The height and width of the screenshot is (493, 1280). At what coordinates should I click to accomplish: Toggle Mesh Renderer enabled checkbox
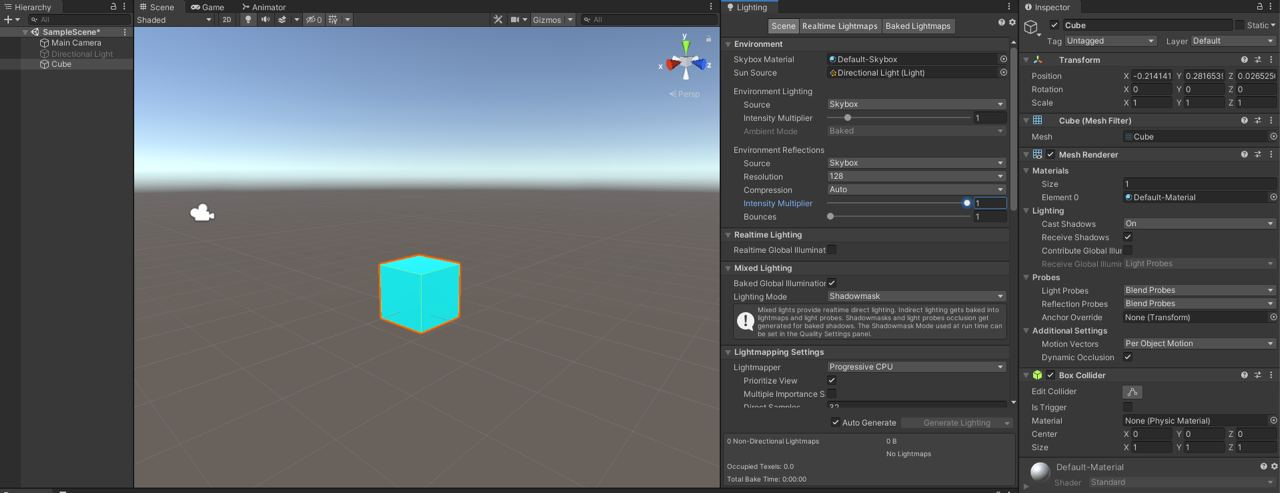[1050, 155]
